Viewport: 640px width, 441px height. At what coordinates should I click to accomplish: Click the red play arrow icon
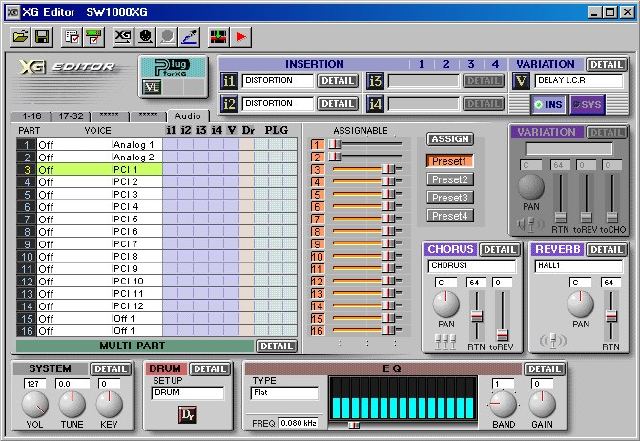click(x=241, y=37)
